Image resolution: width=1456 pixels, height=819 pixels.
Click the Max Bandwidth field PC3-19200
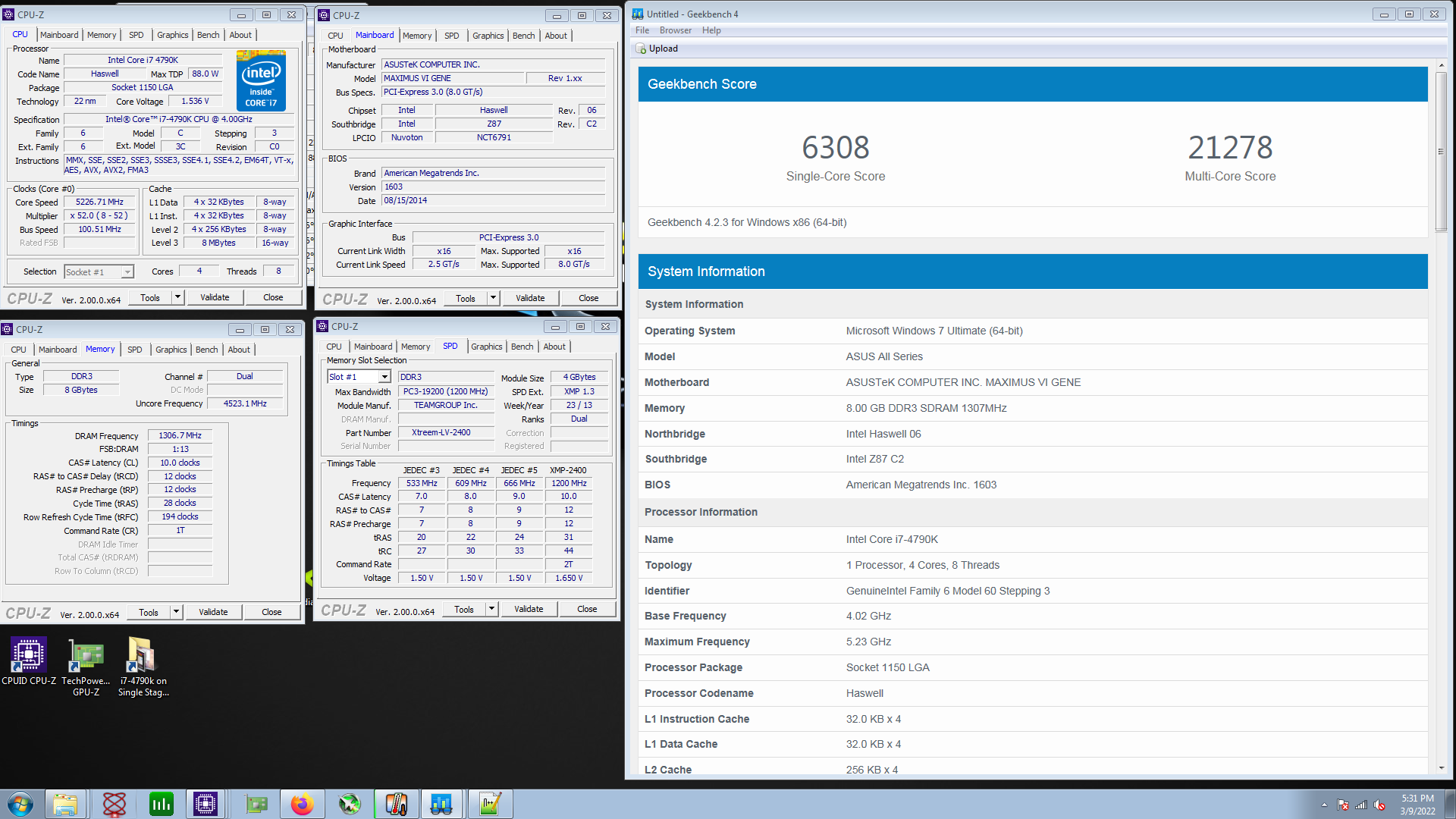point(445,392)
